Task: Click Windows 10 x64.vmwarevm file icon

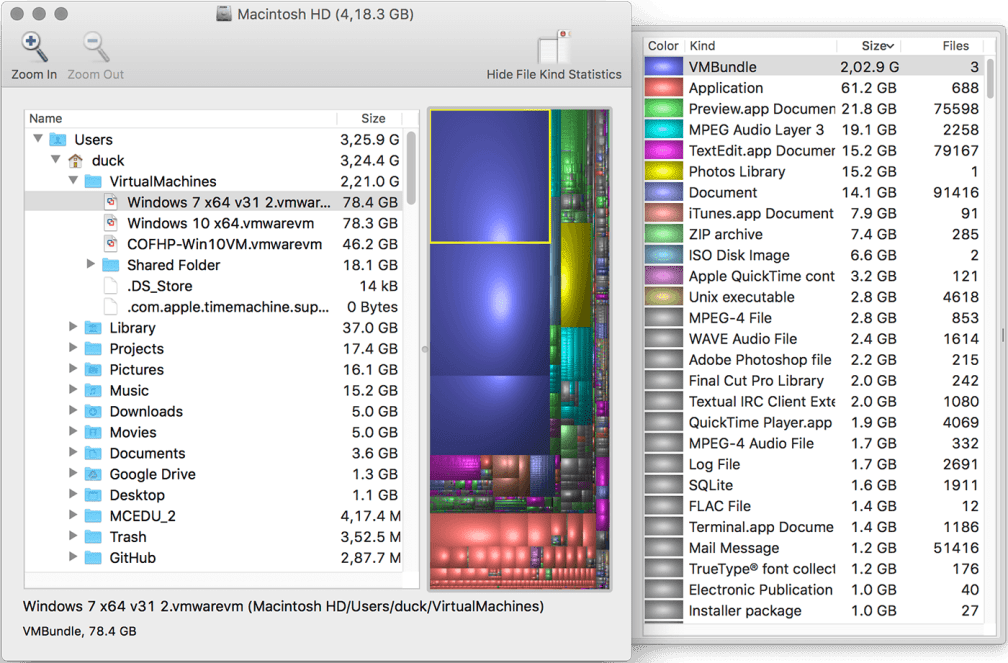Action: (111, 223)
